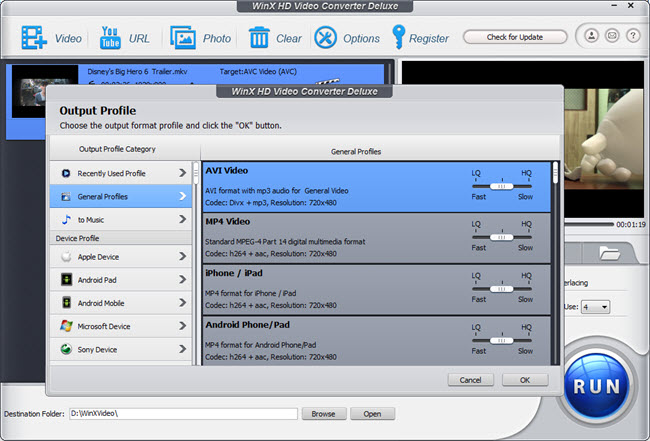Close the main window with X
The image size is (650, 441).
[x=631, y=5]
